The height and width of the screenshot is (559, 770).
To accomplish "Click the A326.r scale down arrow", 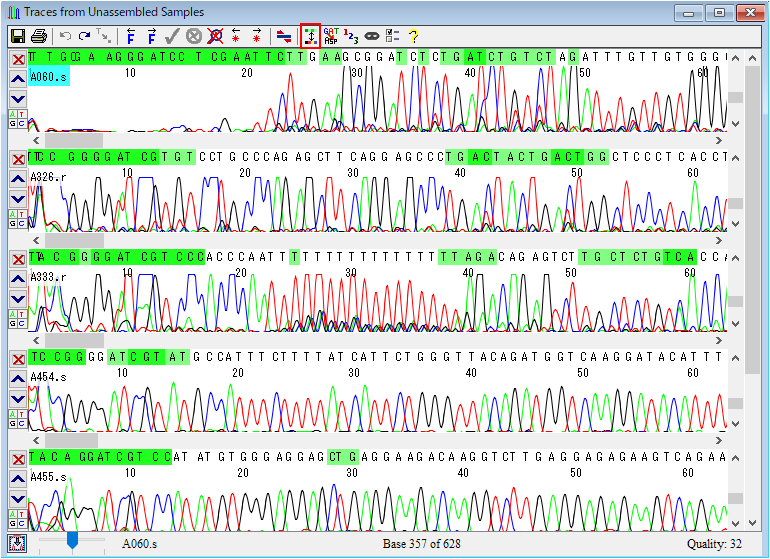I will pyautogui.click(x=735, y=224).
